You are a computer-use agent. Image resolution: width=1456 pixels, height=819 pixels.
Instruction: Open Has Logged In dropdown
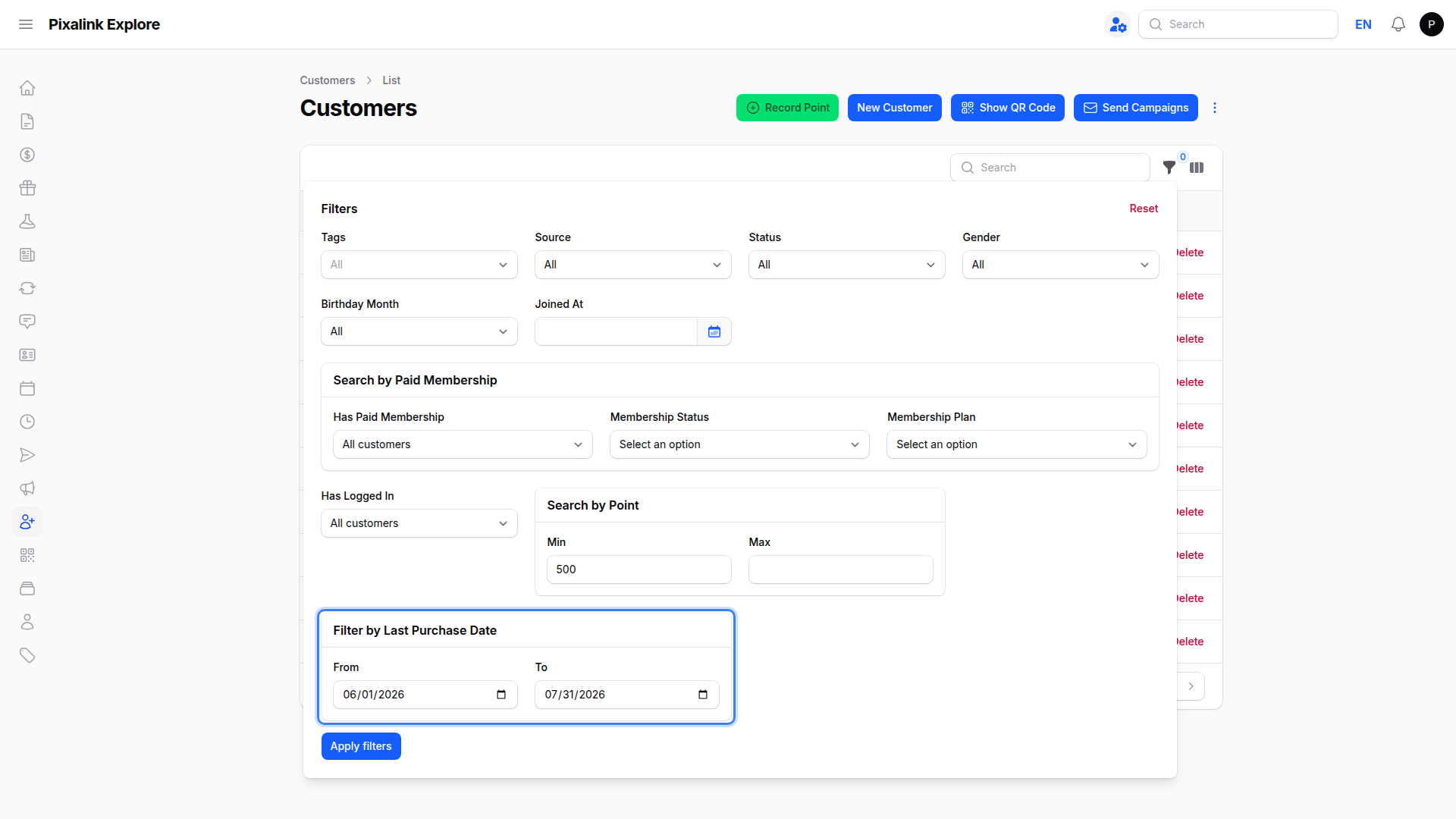[419, 523]
